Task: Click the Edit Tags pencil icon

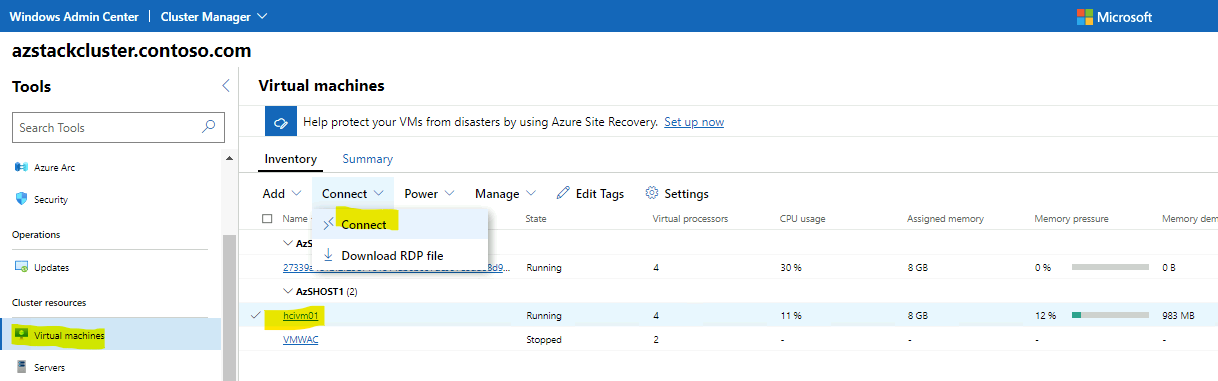Action: pyautogui.click(x=563, y=193)
